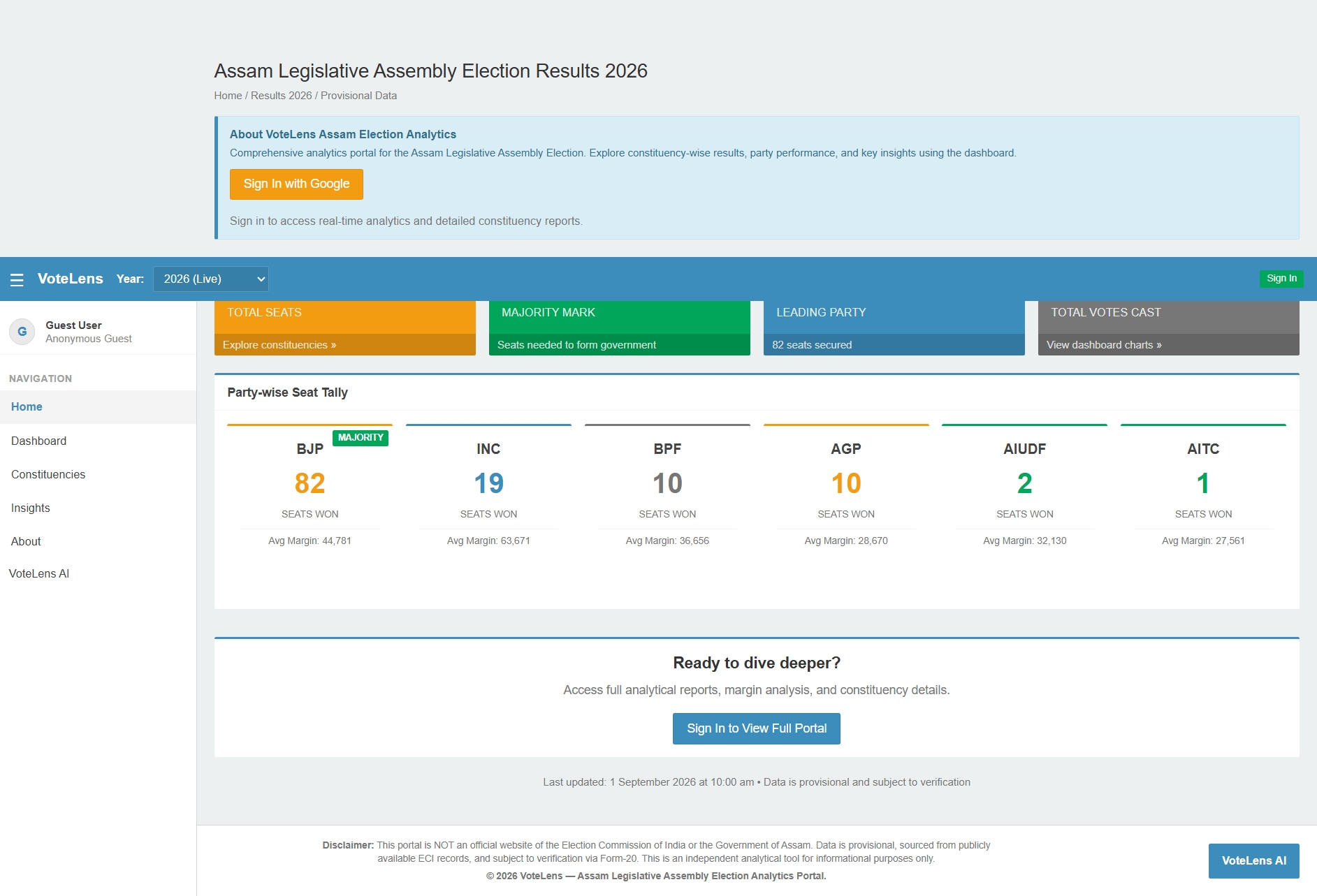This screenshot has height=896, width=1317.
Task: Click the Party-wise Seat Tally heading
Action: tap(287, 392)
